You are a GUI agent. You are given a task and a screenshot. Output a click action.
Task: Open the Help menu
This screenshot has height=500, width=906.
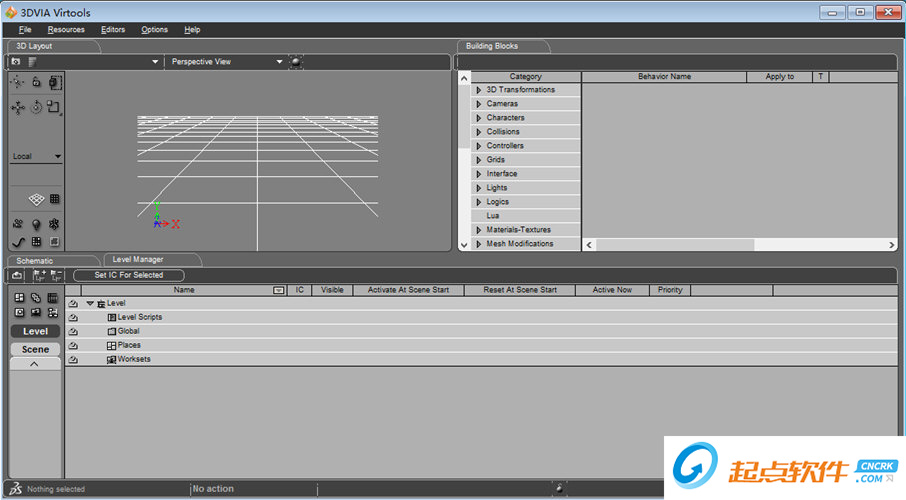coord(192,29)
